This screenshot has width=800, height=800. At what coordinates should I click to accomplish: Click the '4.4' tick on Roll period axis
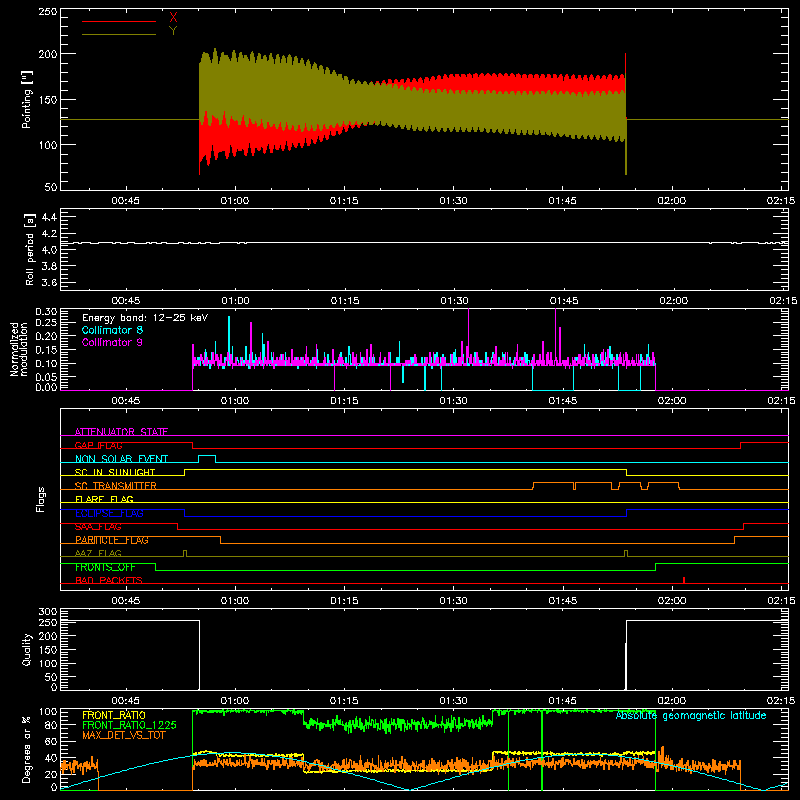[49, 217]
